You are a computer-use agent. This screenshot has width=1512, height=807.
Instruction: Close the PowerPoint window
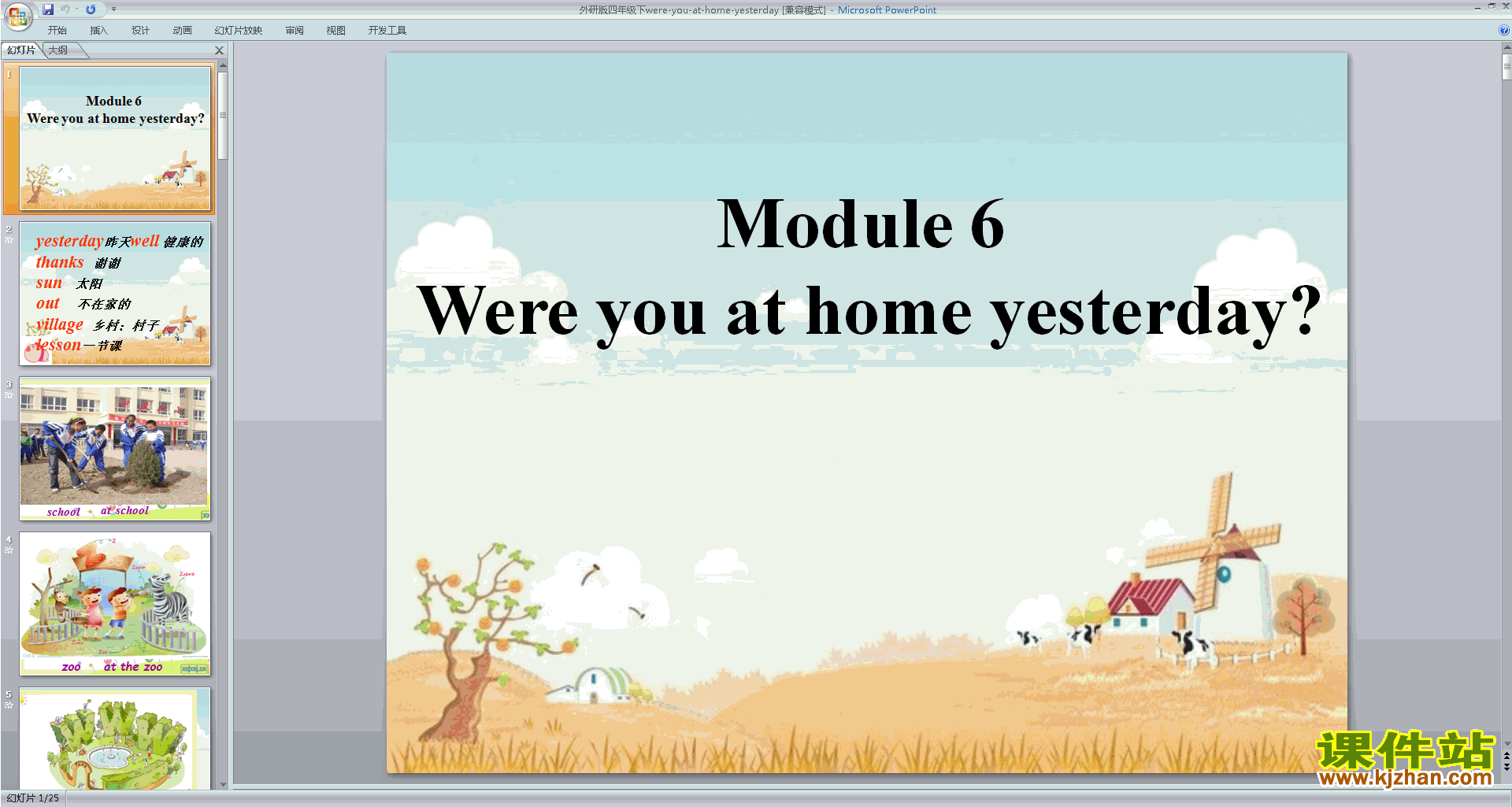pyautogui.click(x=1506, y=6)
